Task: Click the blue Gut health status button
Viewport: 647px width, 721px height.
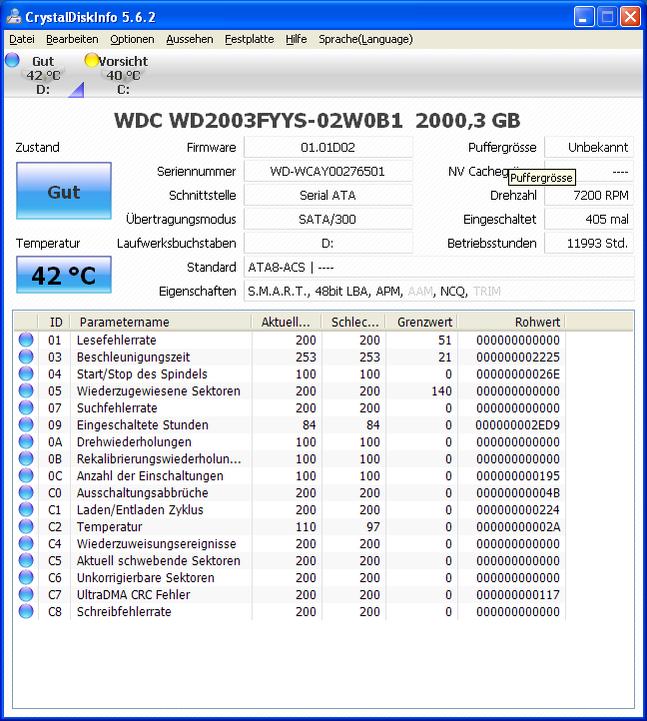Action: coord(63,191)
